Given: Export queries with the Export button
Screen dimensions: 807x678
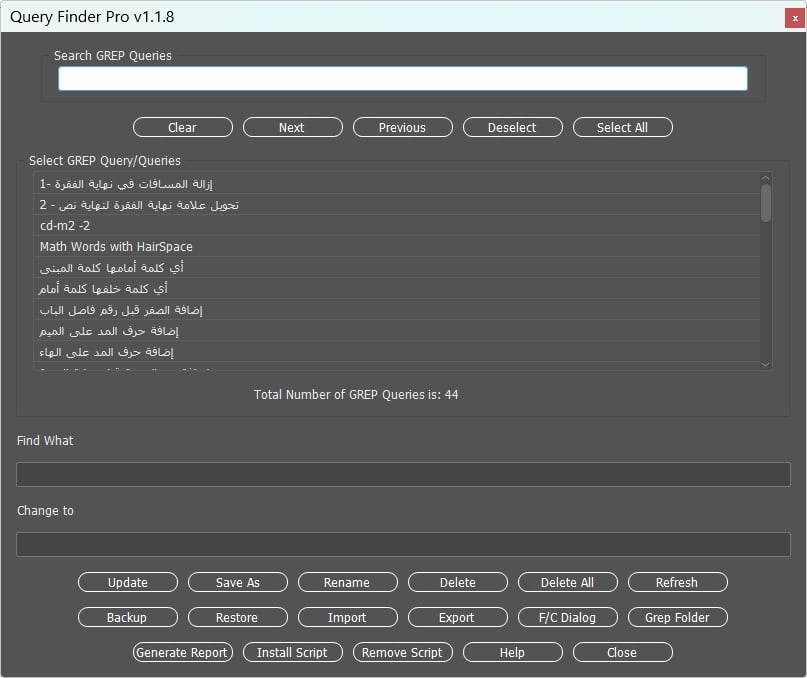Looking at the screenshot, I should 457,617.
